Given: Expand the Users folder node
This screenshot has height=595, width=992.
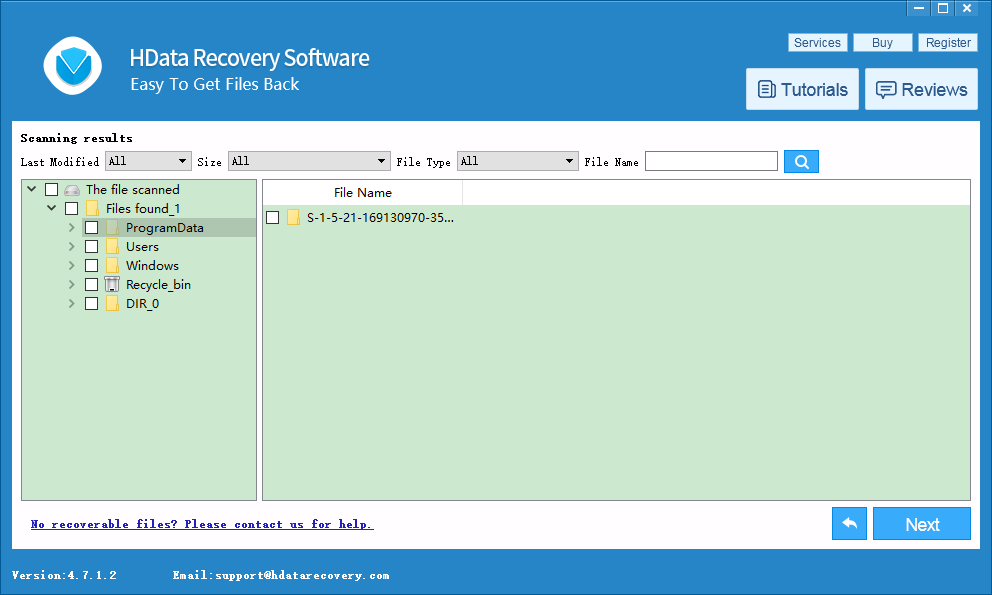Looking at the screenshot, I should click(x=71, y=246).
